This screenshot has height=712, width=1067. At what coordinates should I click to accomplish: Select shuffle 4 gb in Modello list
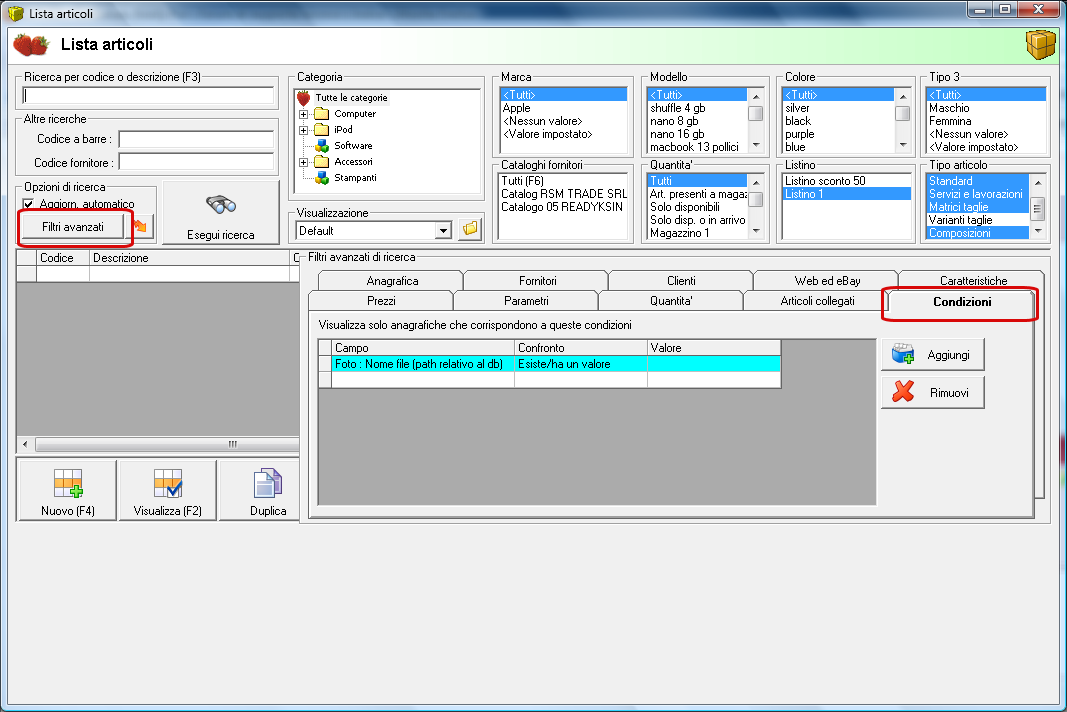697,108
